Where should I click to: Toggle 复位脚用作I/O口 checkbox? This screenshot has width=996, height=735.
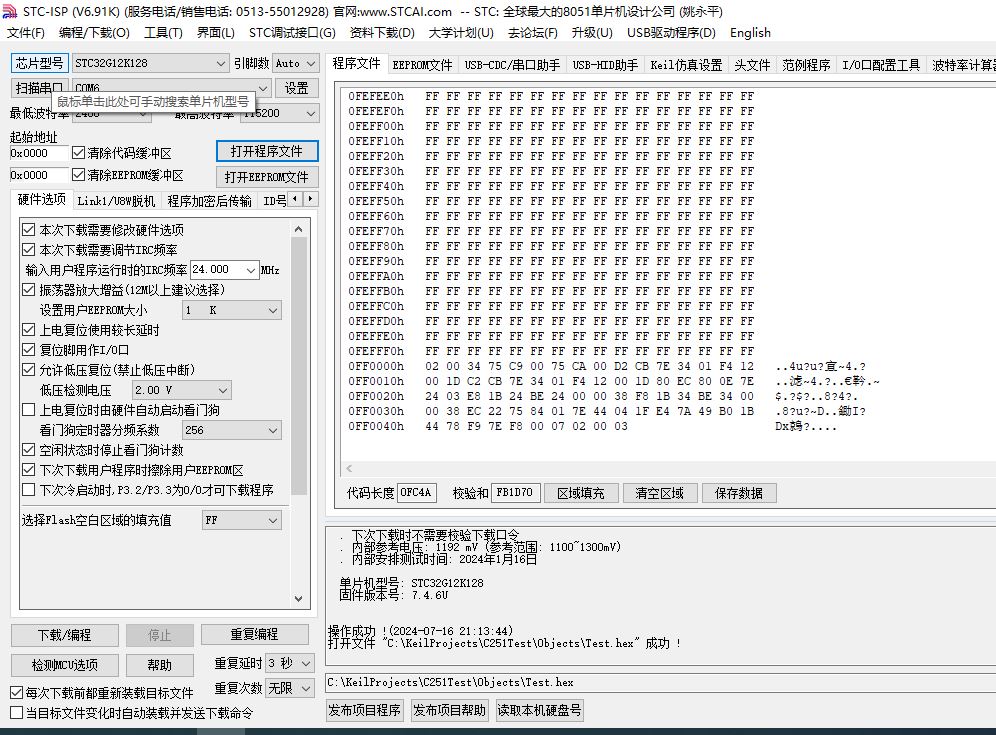tap(29, 350)
